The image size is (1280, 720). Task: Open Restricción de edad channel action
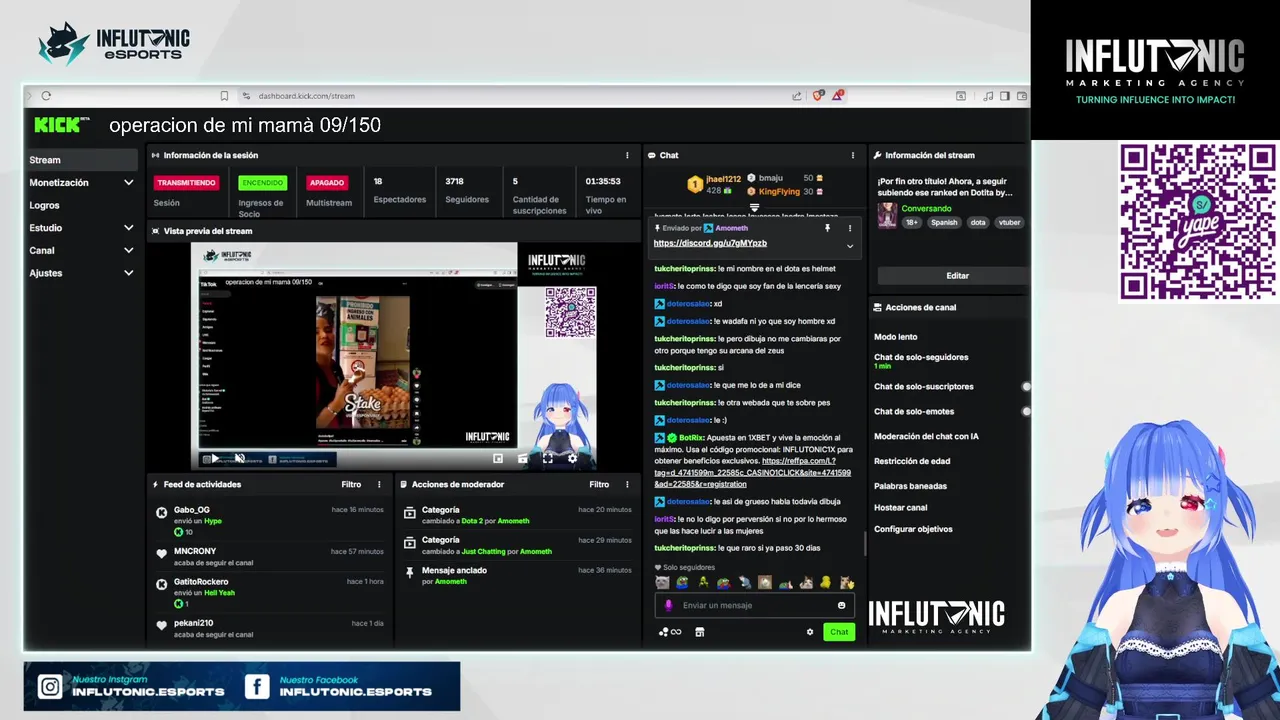coord(912,461)
